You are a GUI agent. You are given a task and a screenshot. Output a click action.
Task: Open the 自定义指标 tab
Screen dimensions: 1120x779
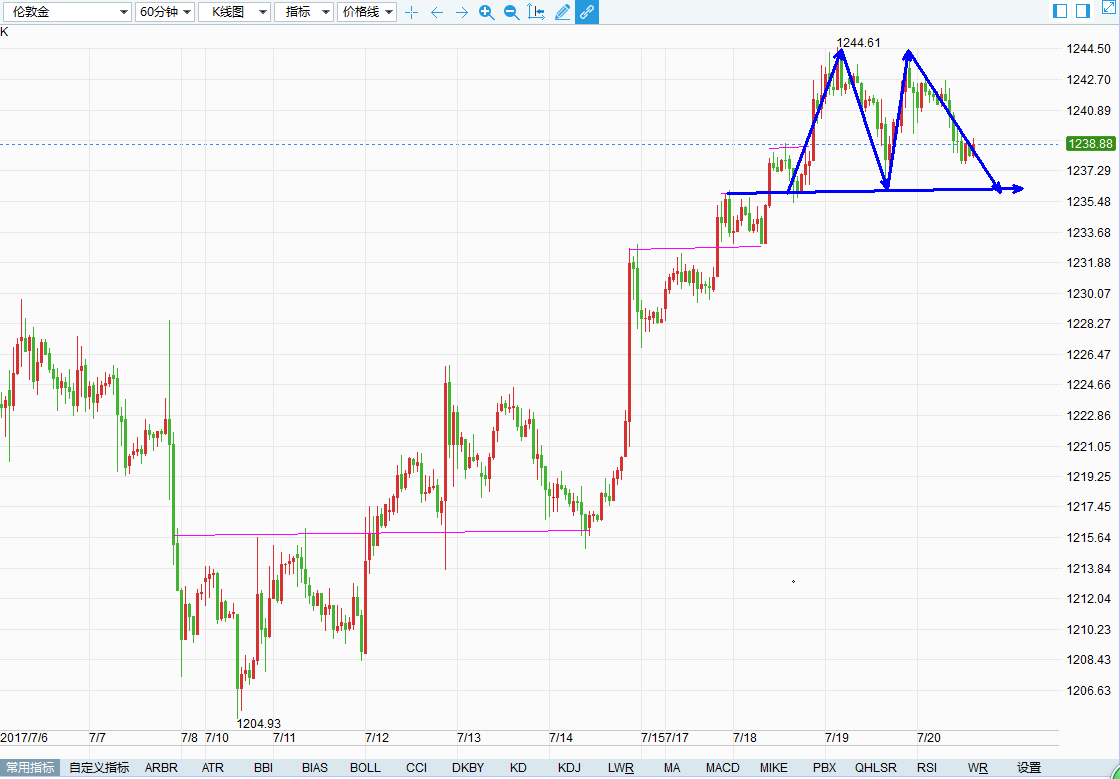[99, 768]
